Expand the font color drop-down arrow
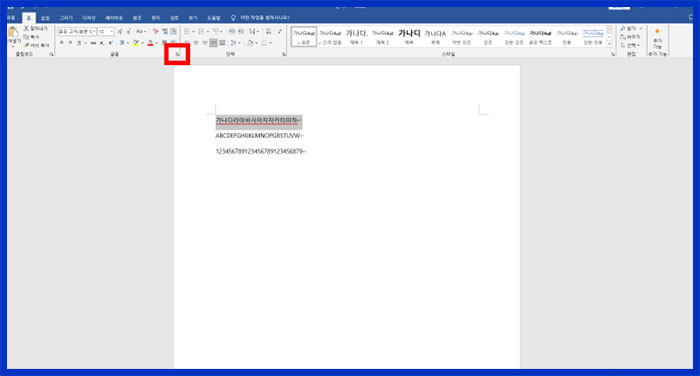700x376 pixels. pos(157,43)
